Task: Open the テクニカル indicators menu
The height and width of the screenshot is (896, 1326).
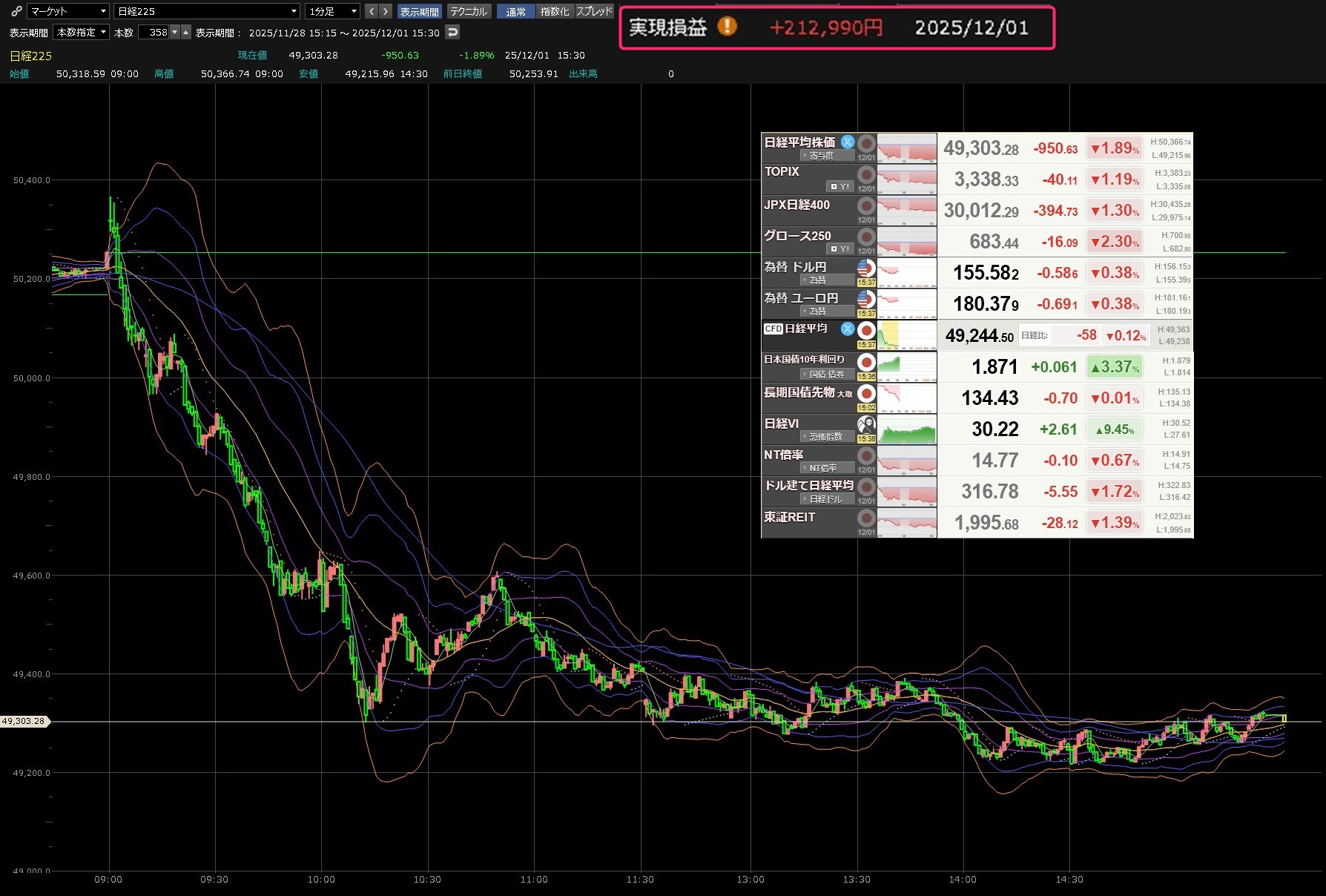Action: click(469, 11)
